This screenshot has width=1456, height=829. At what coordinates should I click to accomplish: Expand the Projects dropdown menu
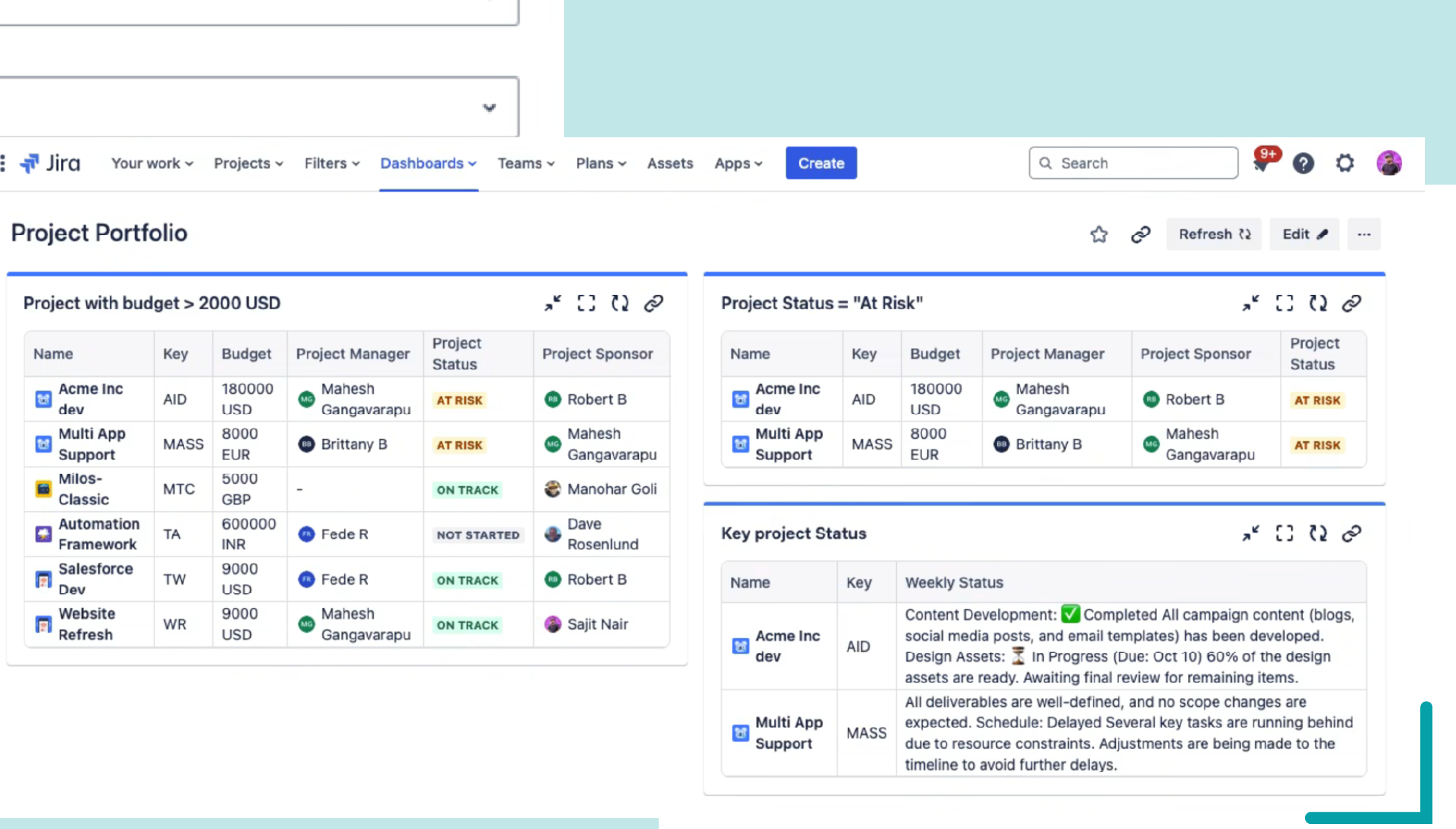[x=248, y=164]
